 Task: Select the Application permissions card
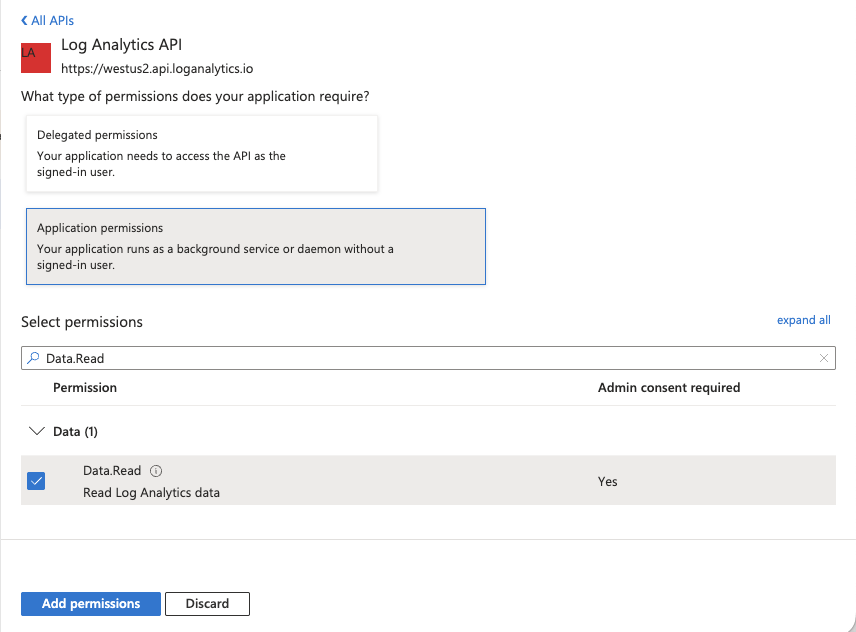point(255,246)
